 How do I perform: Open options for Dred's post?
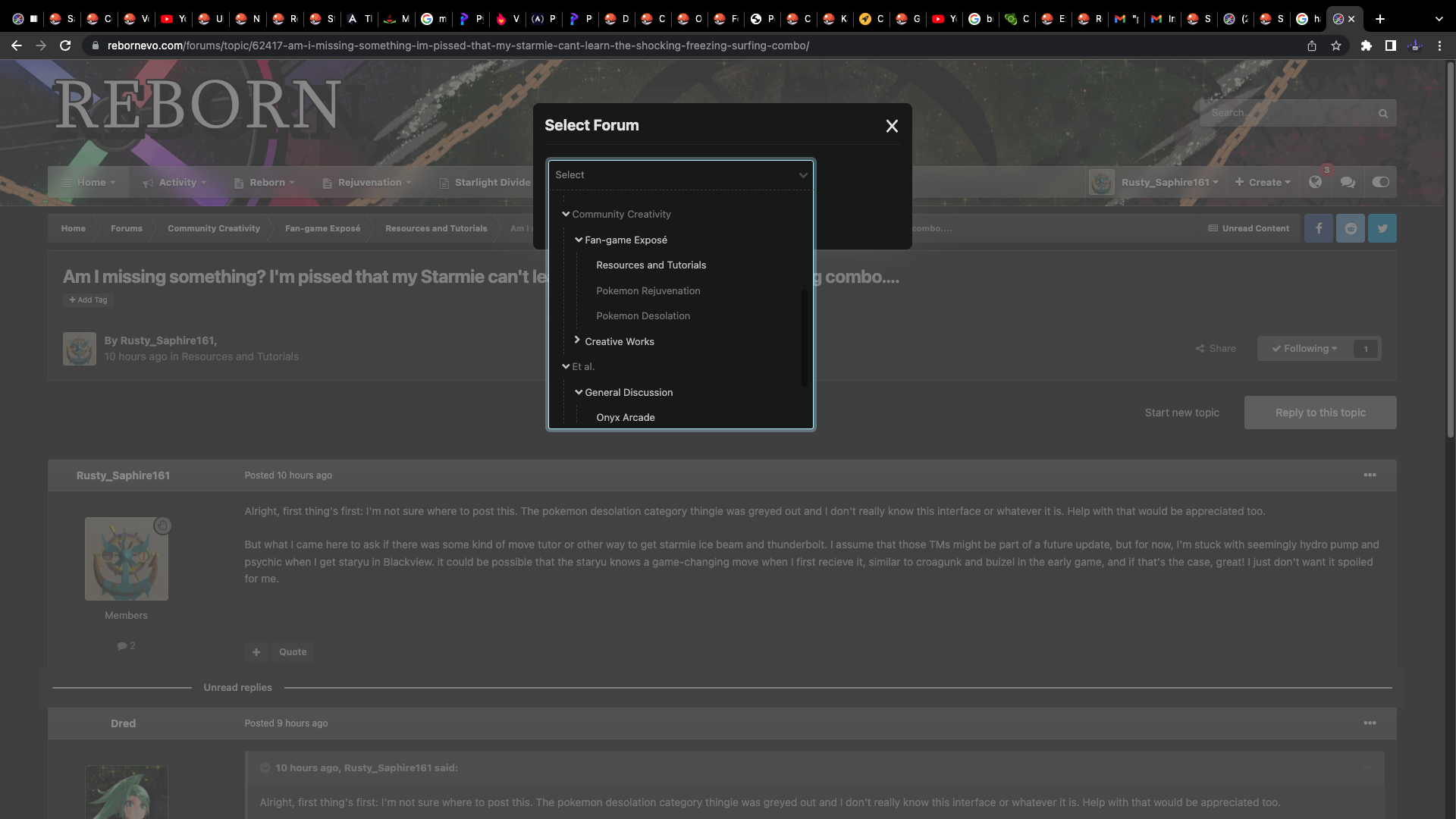pos(1370,723)
